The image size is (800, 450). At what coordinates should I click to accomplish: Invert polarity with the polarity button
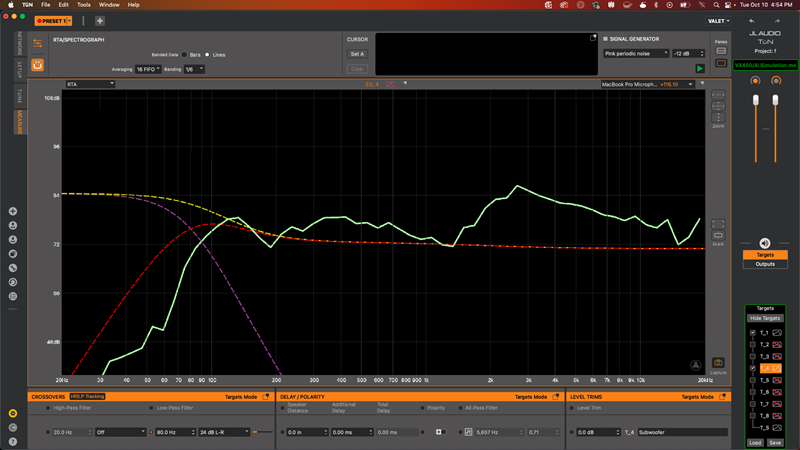pos(439,432)
